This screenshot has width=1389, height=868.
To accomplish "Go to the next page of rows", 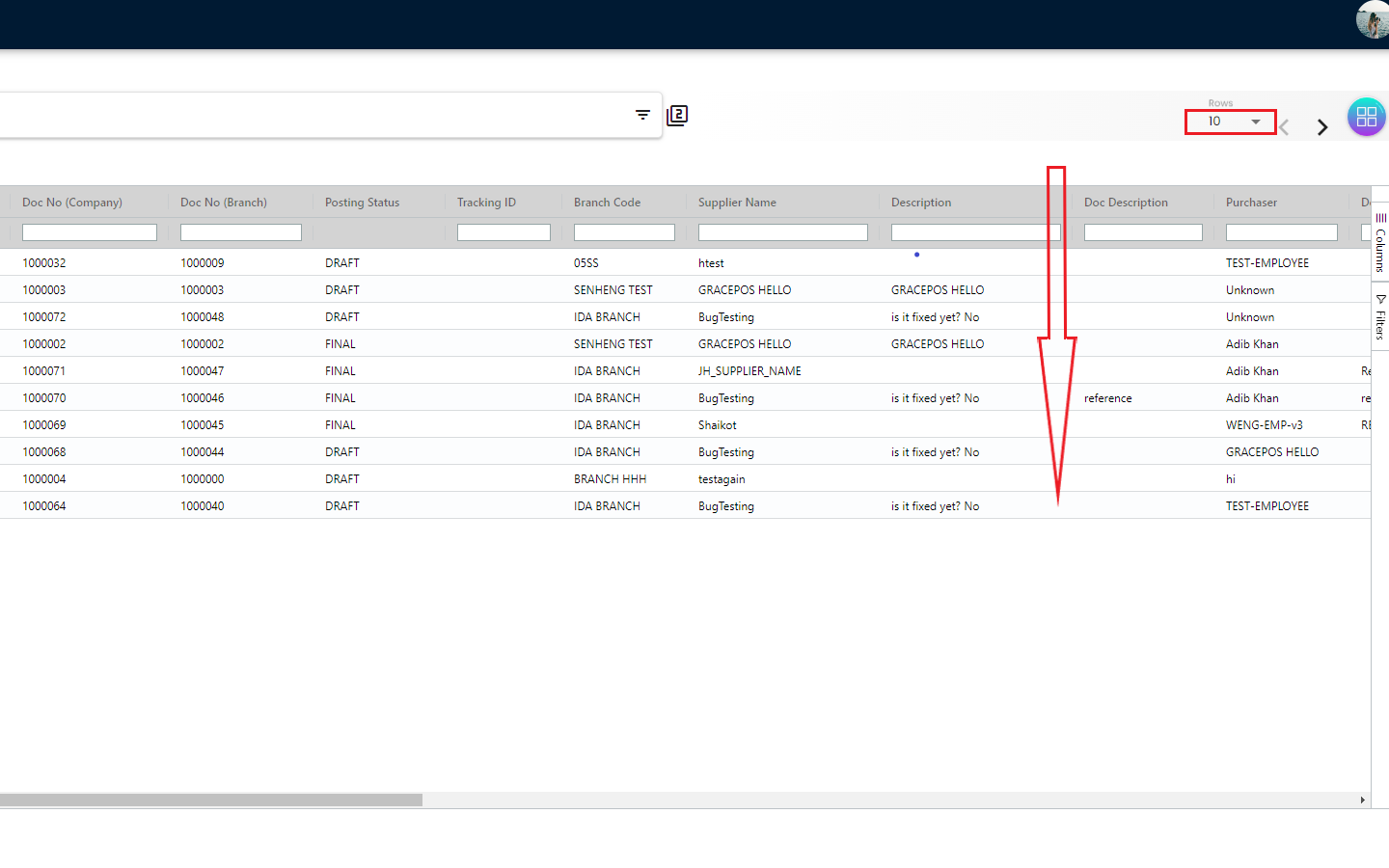I will pos(1322,127).
